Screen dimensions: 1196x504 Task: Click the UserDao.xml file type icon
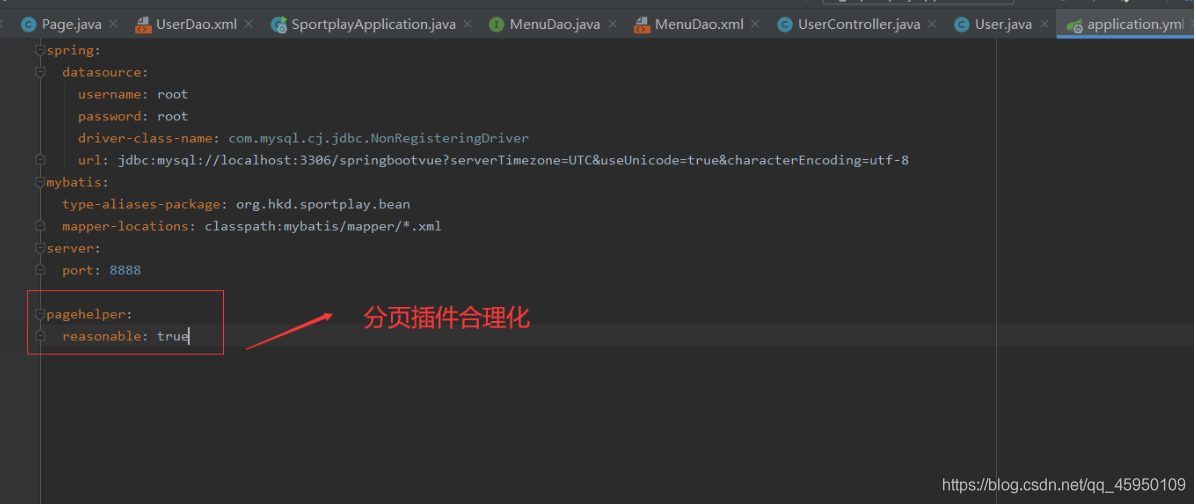coord(143,24)
